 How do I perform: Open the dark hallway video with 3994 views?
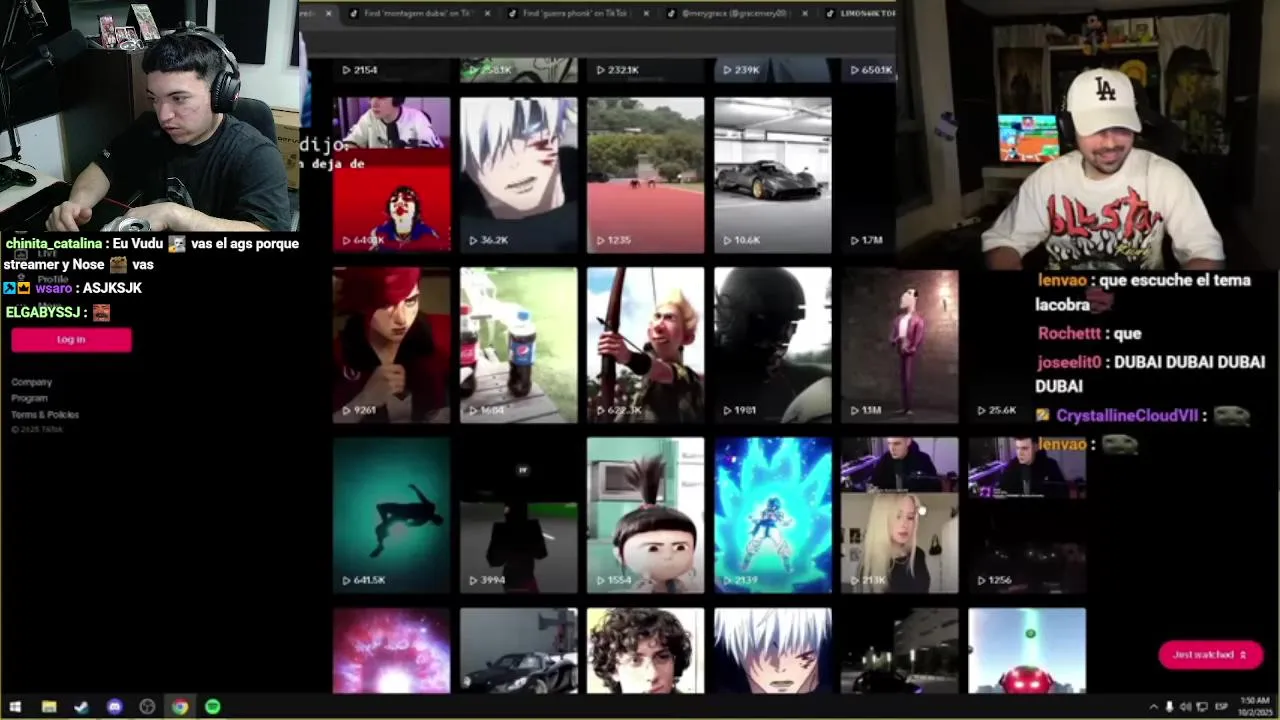coord(518,515)
